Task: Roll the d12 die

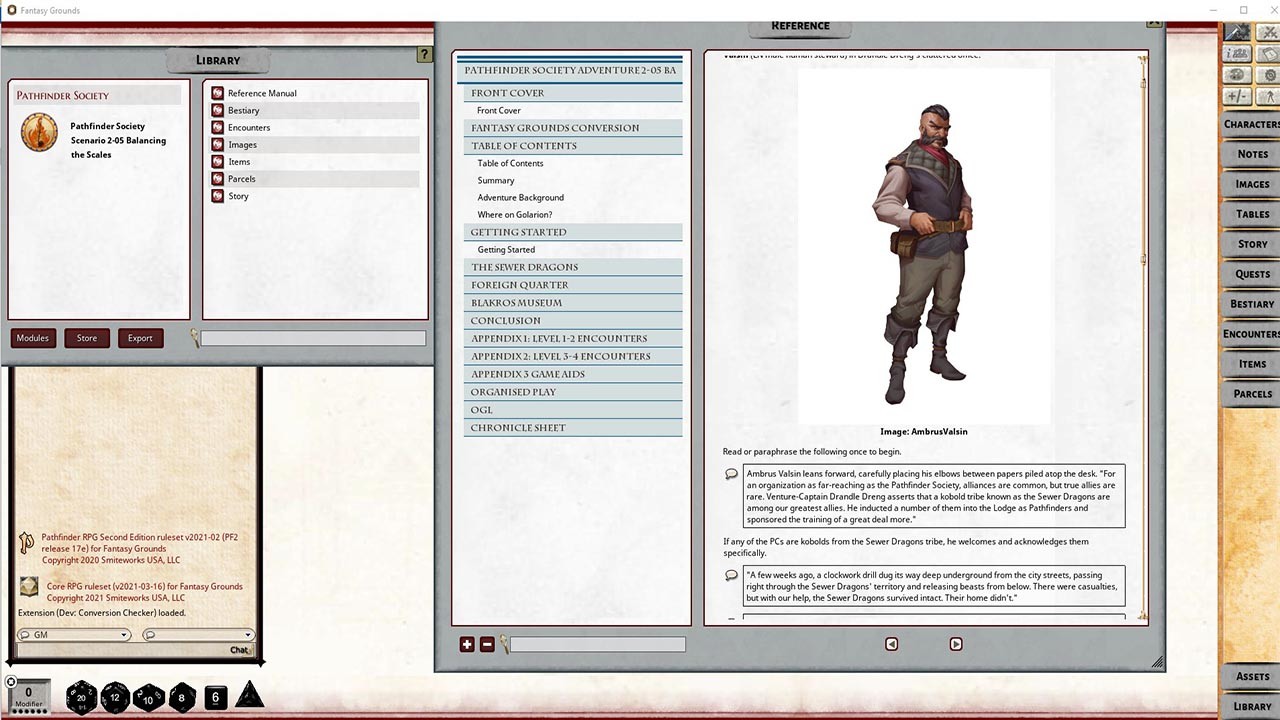Action: tap(115, 697)
